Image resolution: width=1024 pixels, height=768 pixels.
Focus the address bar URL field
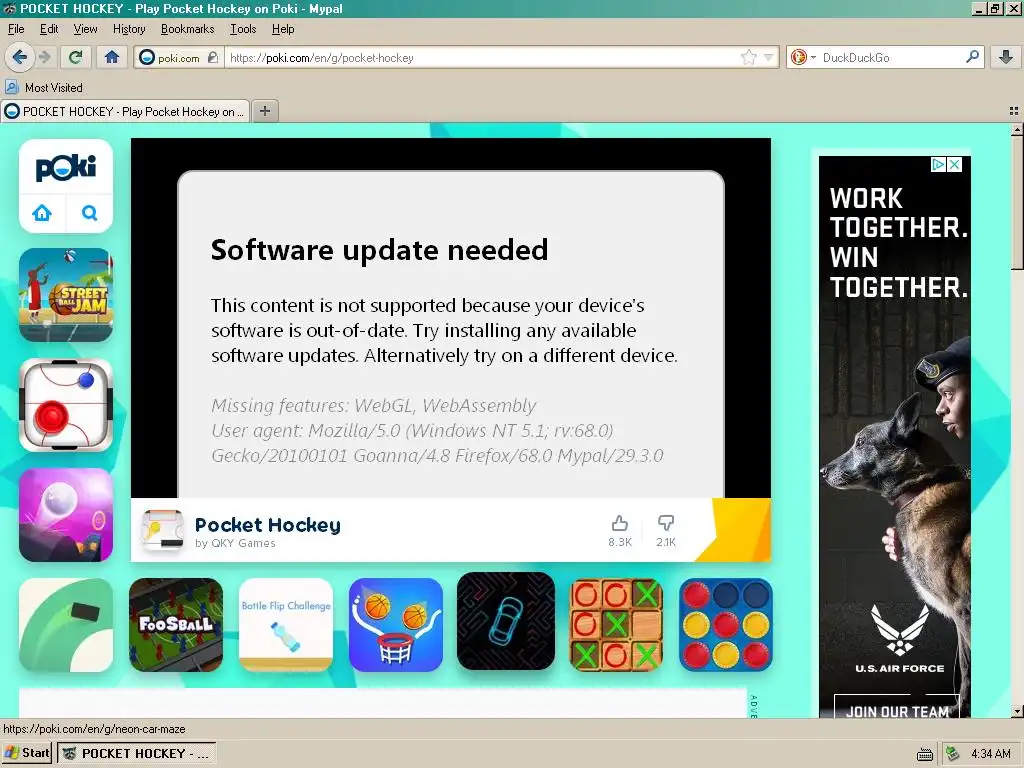coord(483,57)
